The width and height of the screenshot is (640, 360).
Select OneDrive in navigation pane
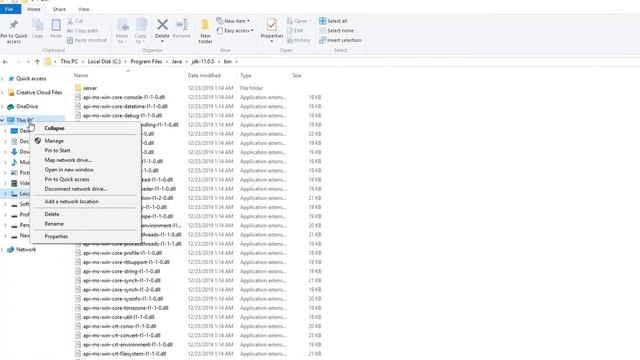pyautogui.click(x=27, y=107)
